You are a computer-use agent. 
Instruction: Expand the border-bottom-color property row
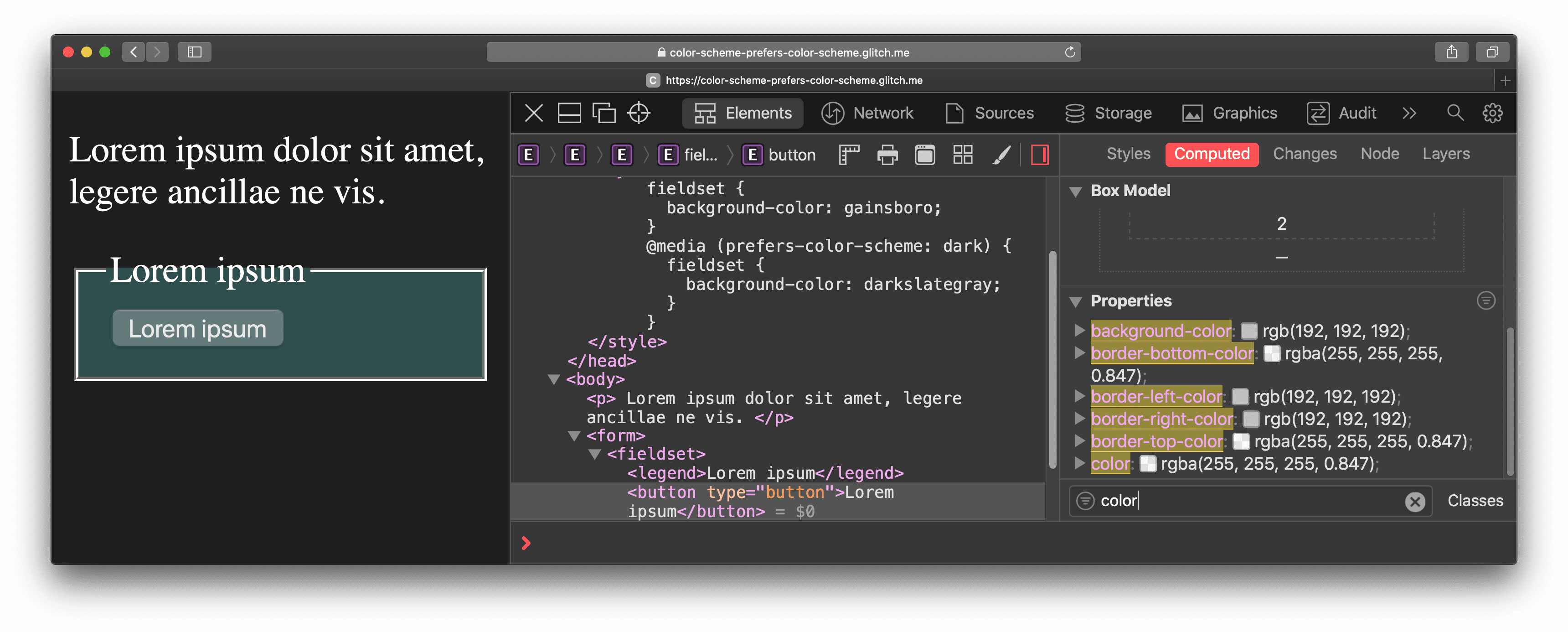click(1079, 353)
